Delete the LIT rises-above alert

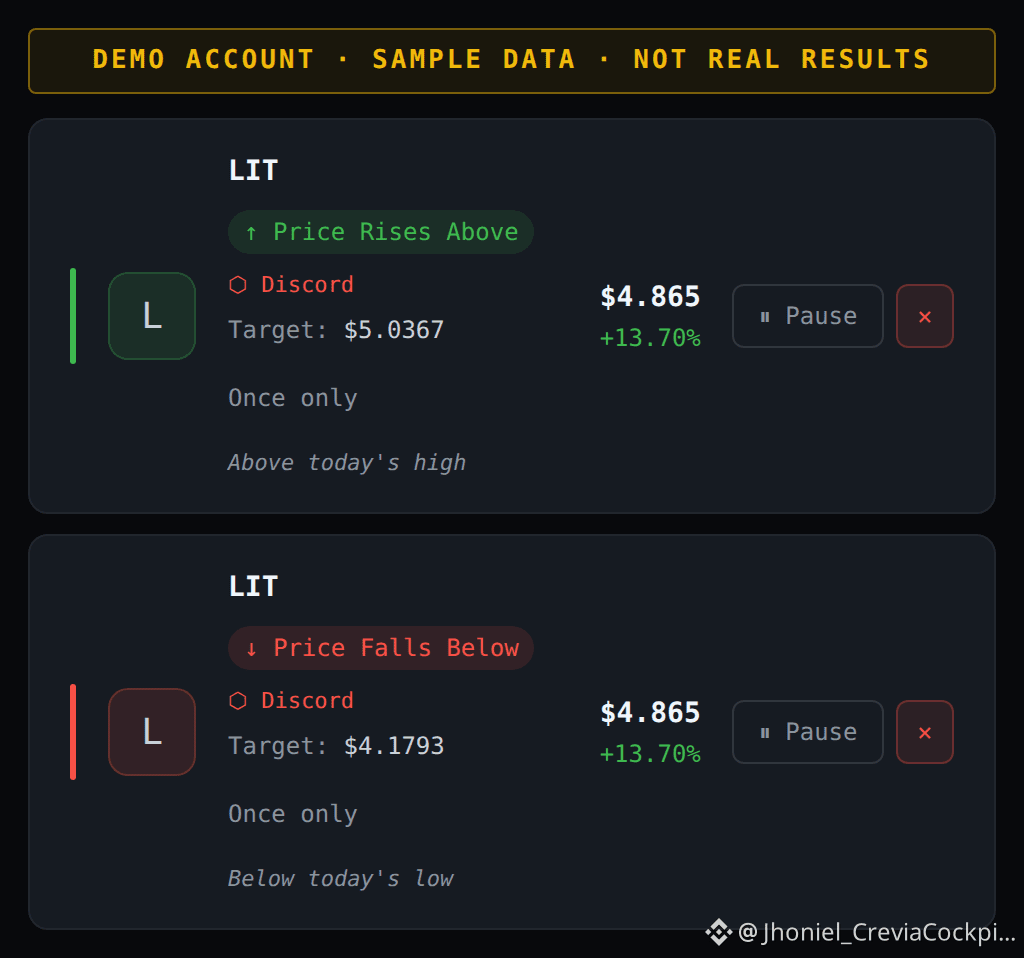[x=925, y=316]
